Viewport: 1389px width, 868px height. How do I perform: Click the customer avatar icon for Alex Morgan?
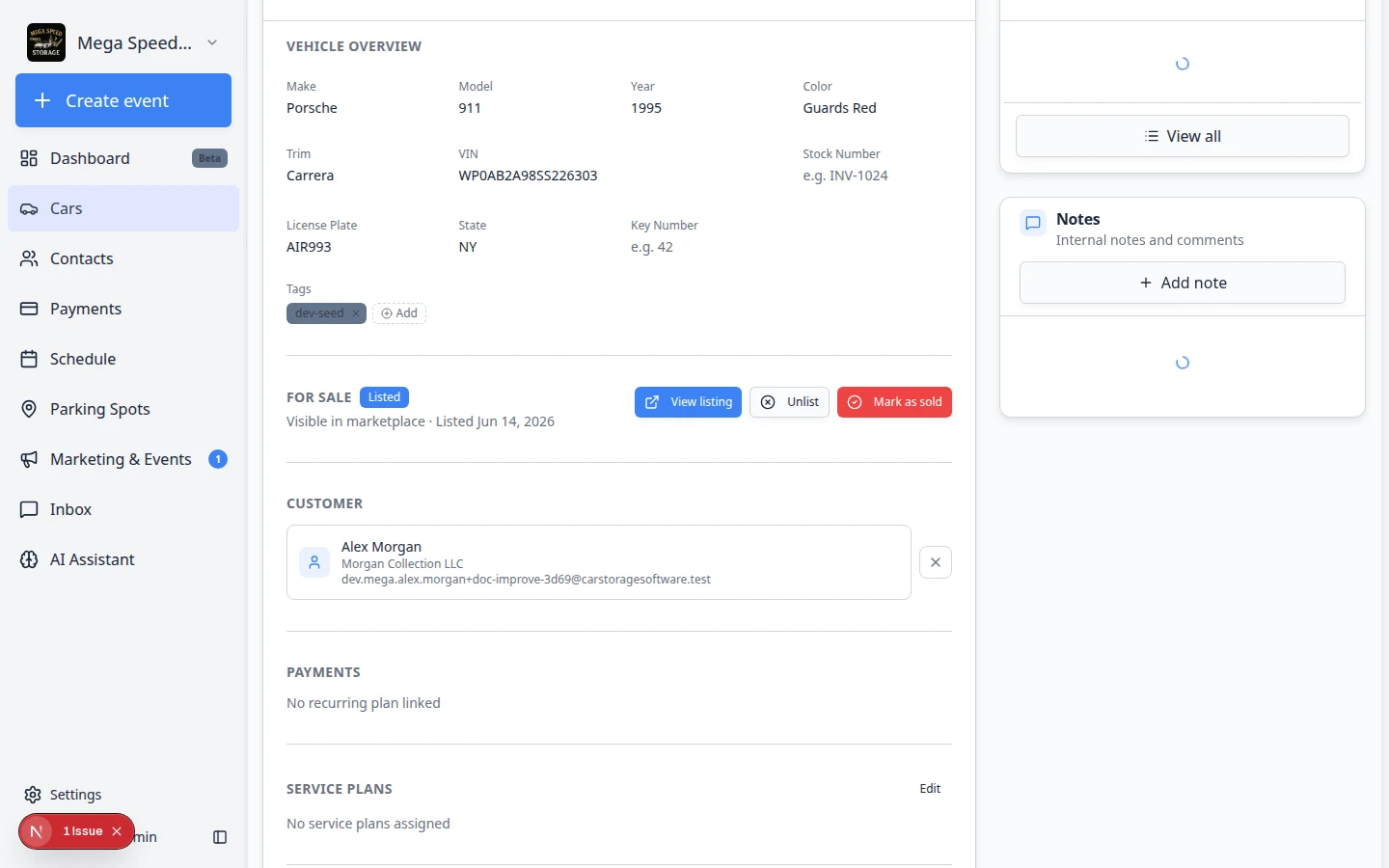coord(314,562)
